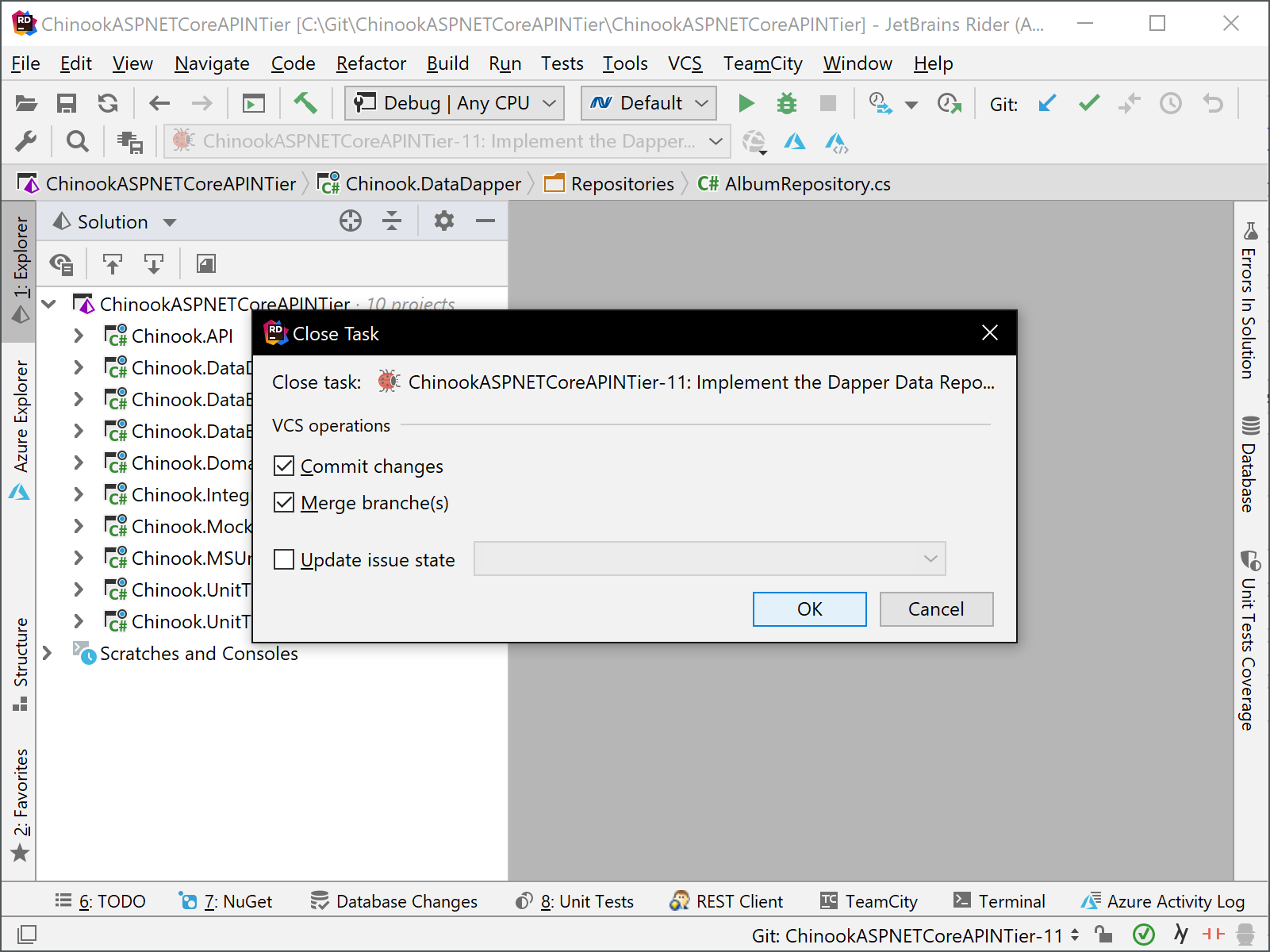Expand Scratches and Consoles node
Viewport: 1270px width, 952px height.
pos(47,653)
